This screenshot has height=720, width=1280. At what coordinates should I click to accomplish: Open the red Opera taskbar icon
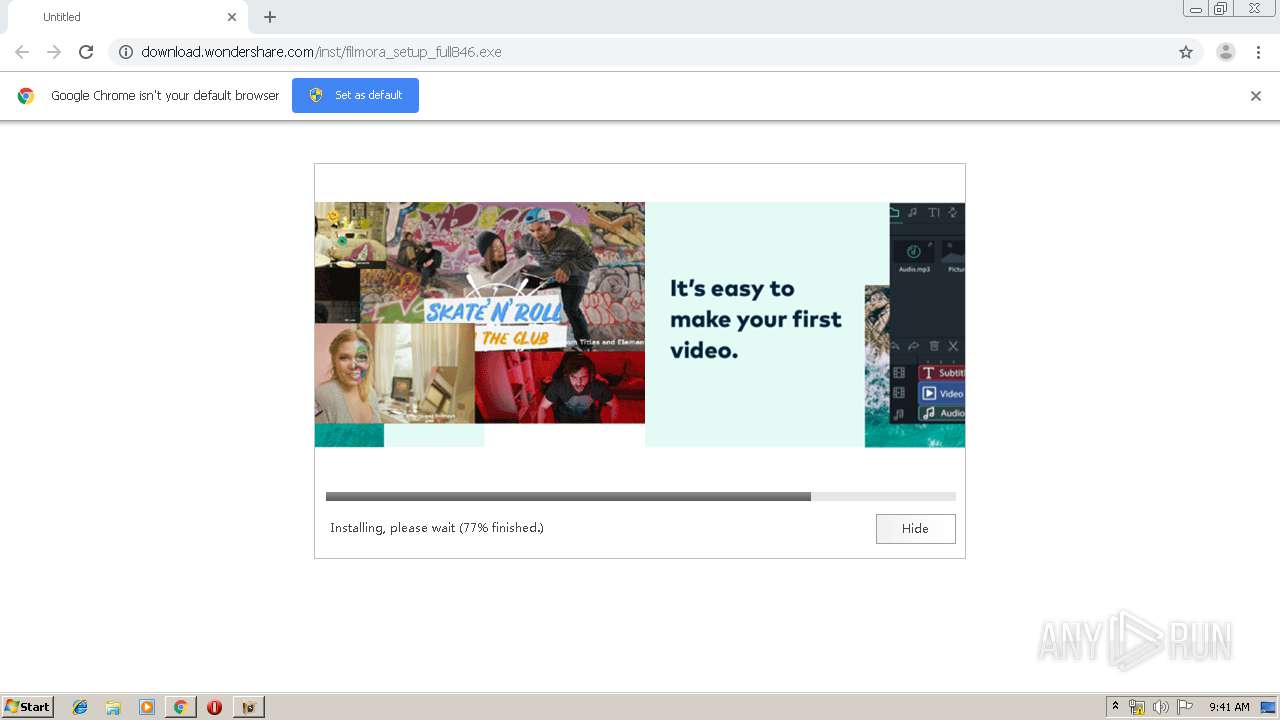pos(214,707)
